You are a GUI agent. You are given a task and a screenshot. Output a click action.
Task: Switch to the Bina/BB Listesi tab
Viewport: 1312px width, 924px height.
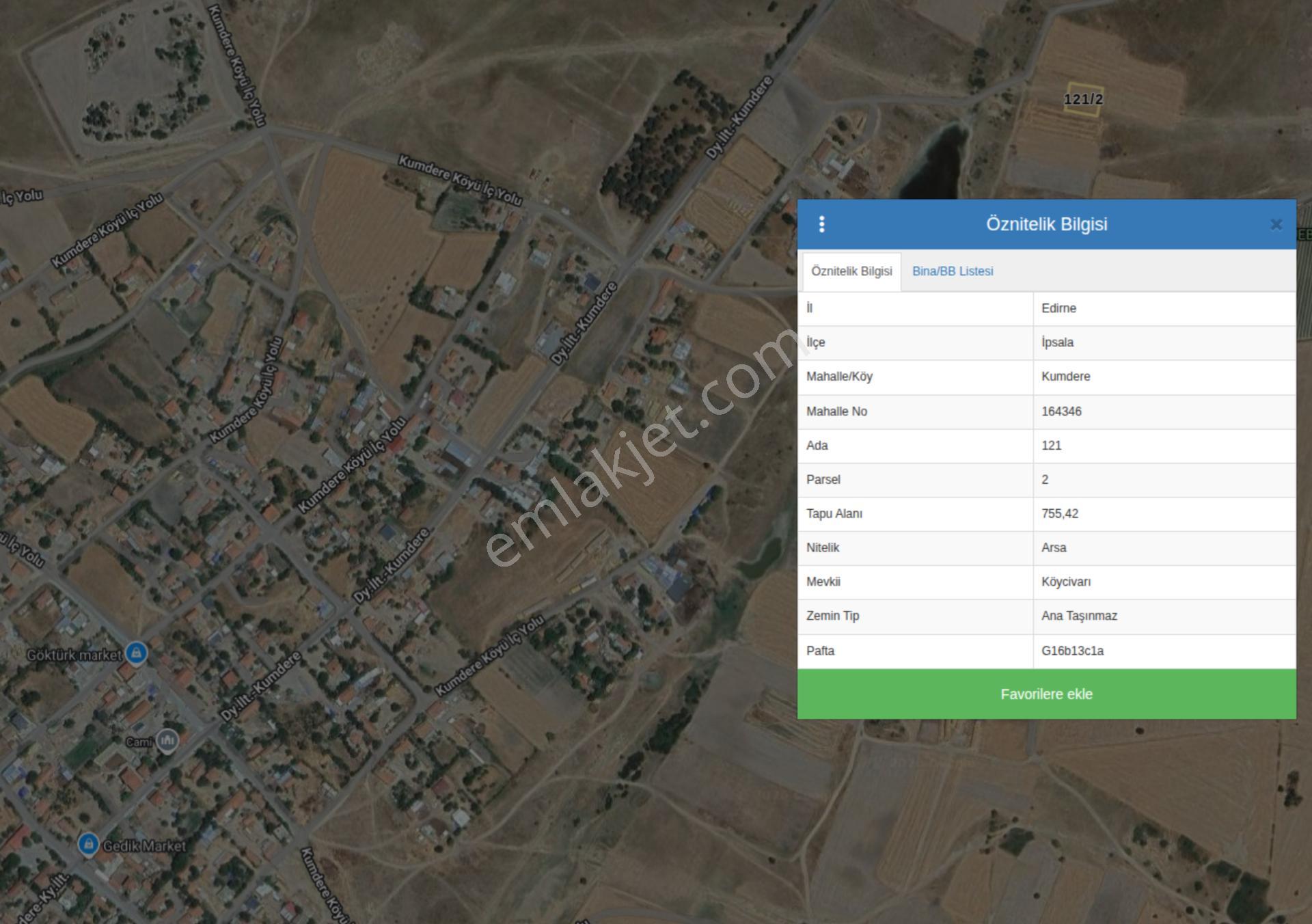[x=953, y=271]
